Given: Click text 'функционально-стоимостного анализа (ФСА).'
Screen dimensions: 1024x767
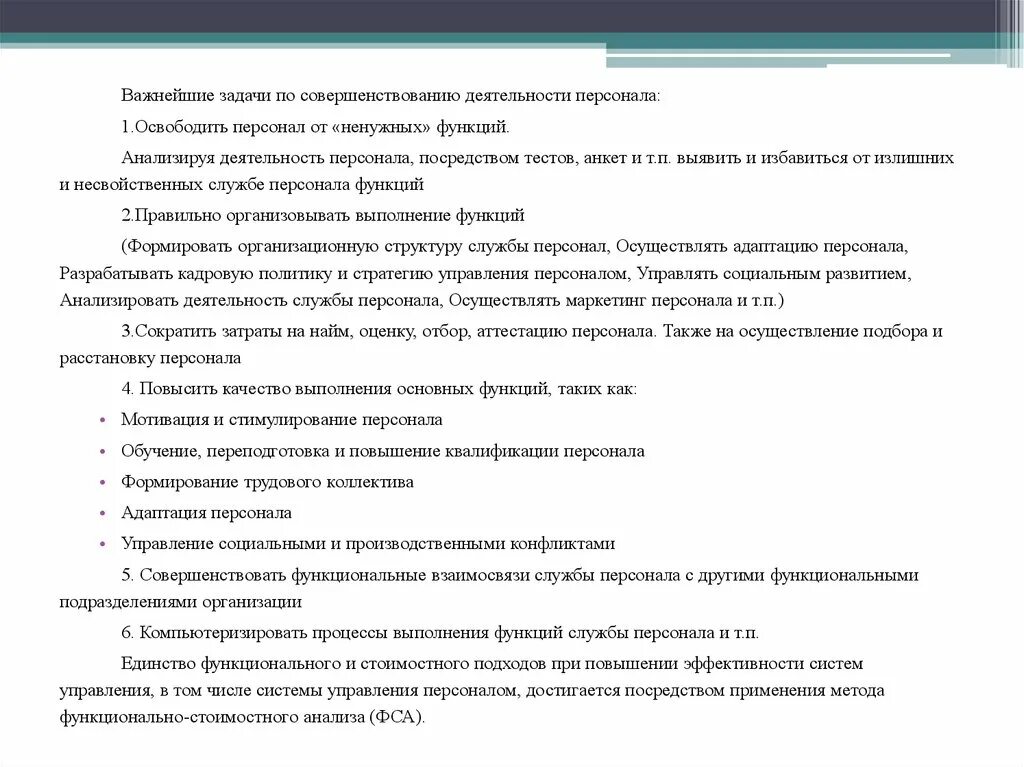Looking at the screenshot, I should pos(242,718).
